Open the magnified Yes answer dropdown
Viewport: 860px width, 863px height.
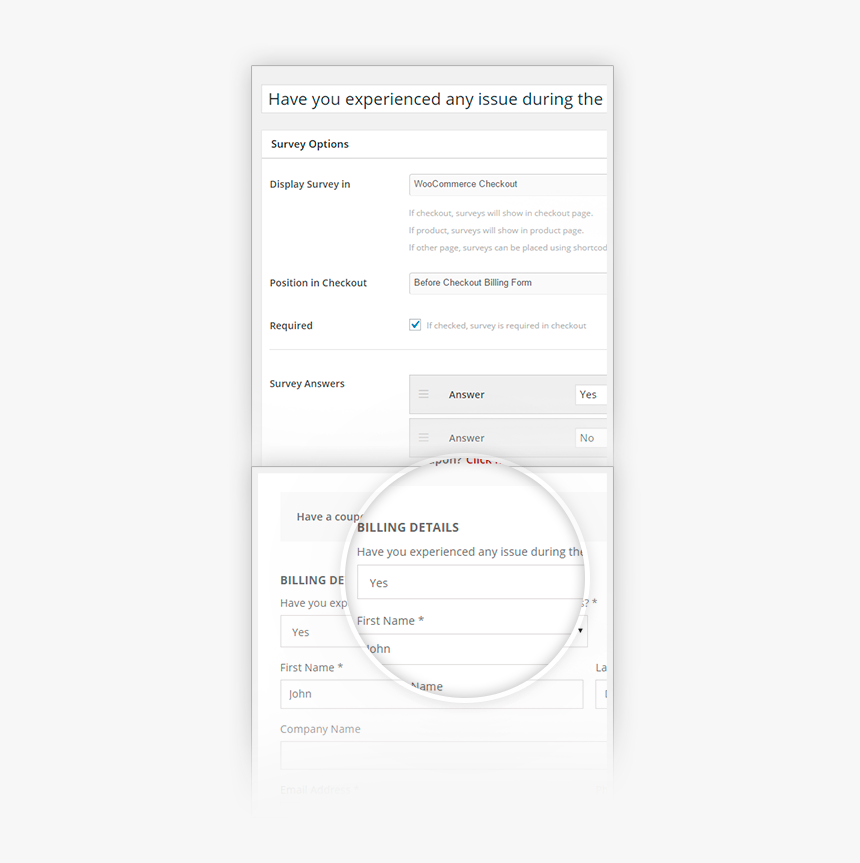470,582
